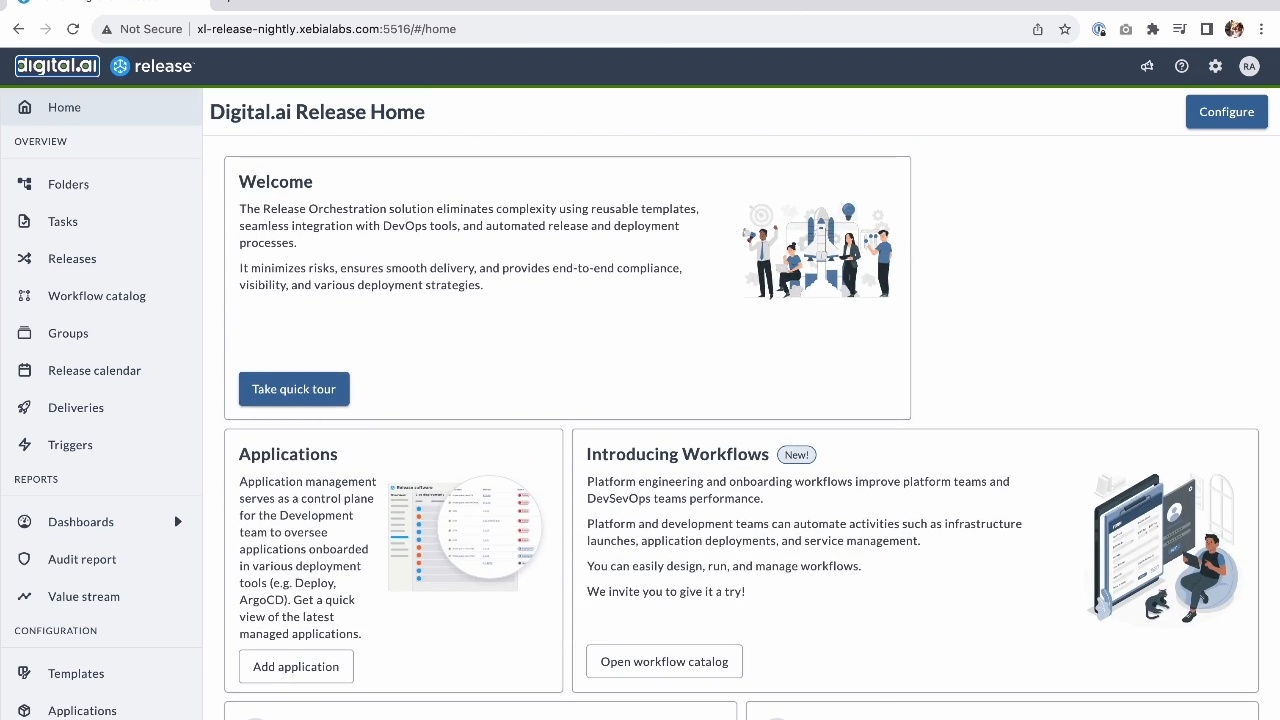Click Take quick tour button
Screen dimensions: 1280x720
294,389
